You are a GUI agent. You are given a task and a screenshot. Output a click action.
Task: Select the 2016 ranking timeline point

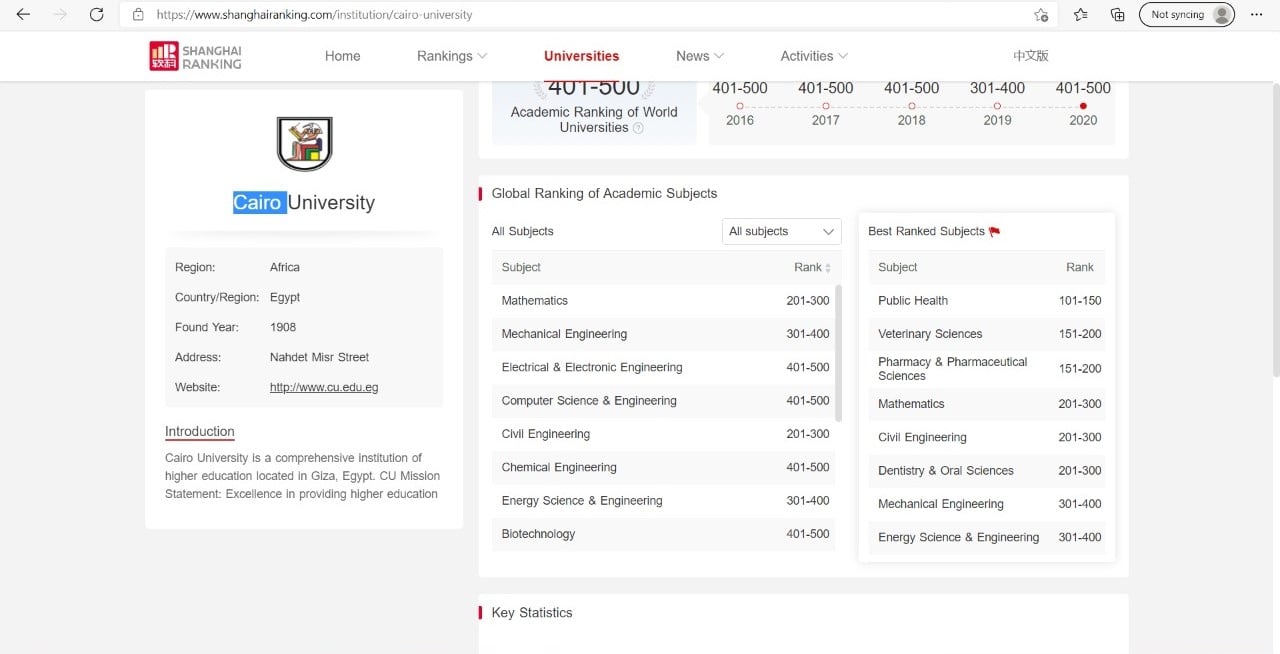tap(740, 106)
